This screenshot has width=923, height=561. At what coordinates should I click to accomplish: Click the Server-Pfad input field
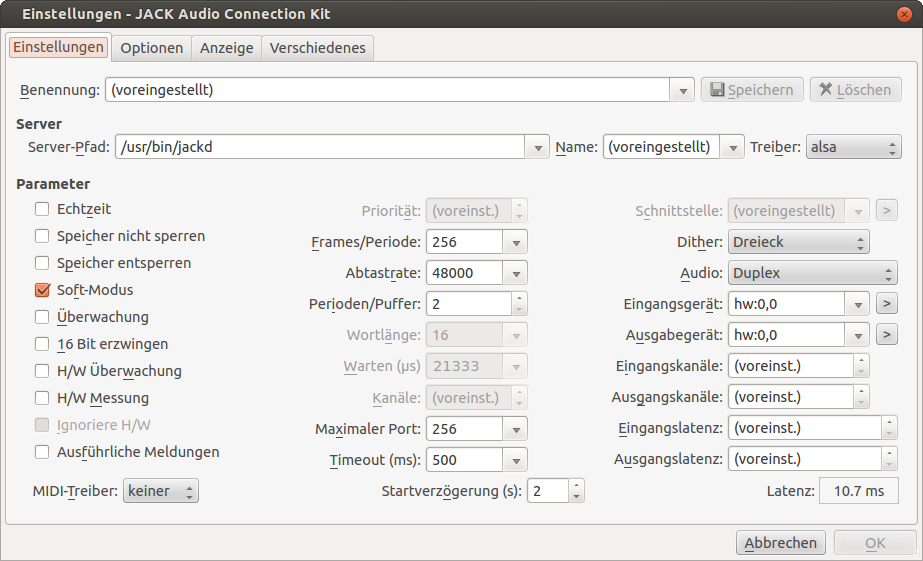pos(320,147)
